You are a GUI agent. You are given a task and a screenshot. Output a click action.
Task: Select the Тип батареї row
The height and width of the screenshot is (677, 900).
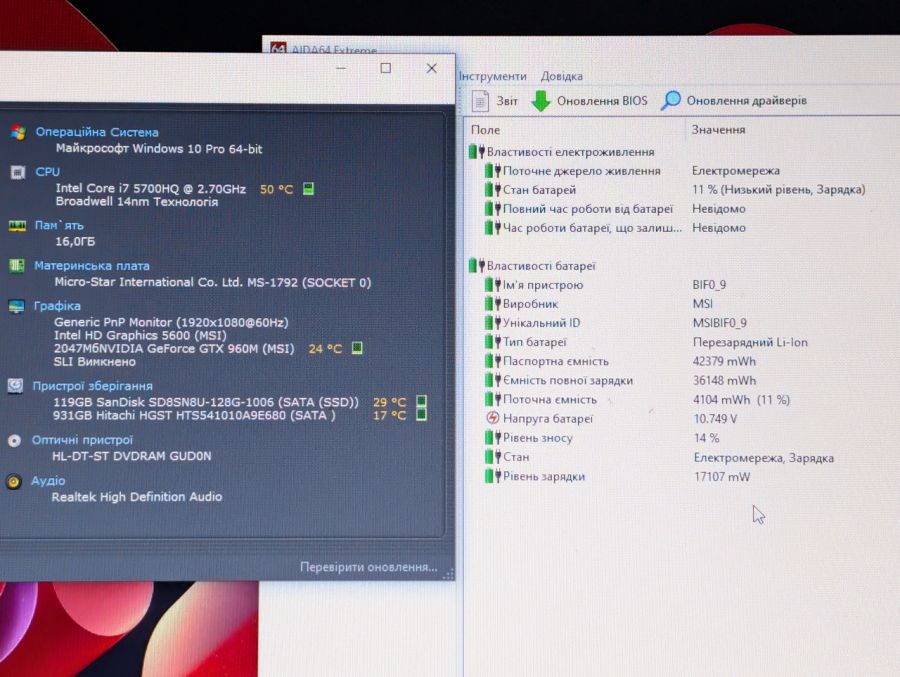pyautogui.click(x=646, y=342)
